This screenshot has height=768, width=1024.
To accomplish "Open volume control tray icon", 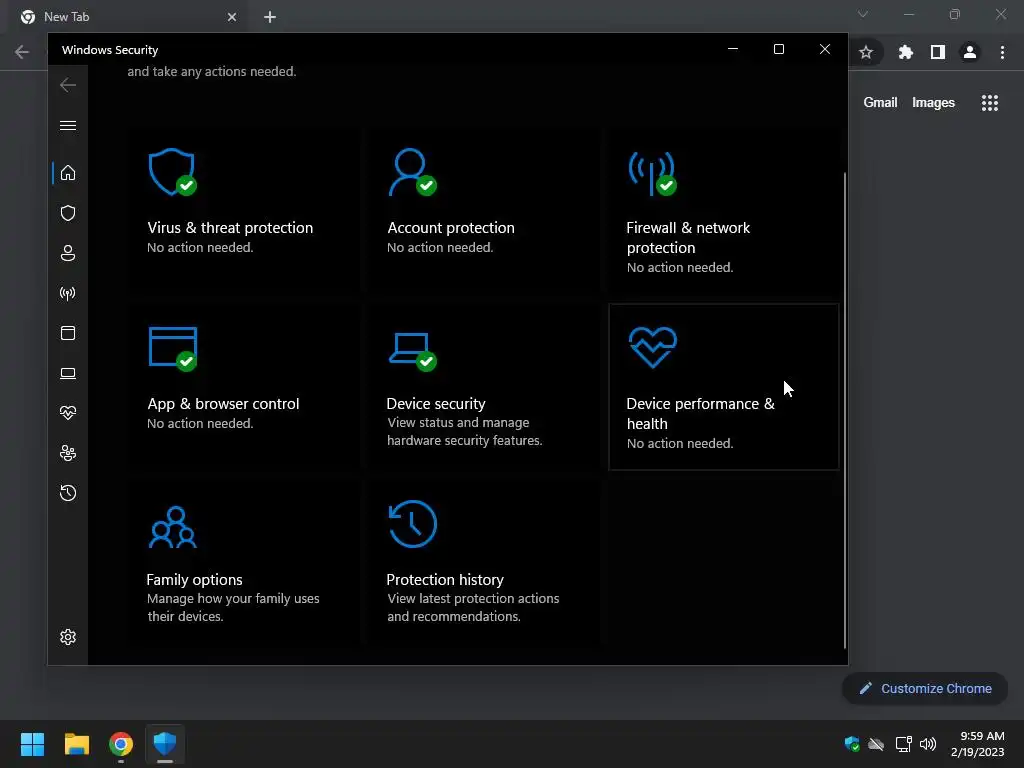I will [x=927, y=744].
